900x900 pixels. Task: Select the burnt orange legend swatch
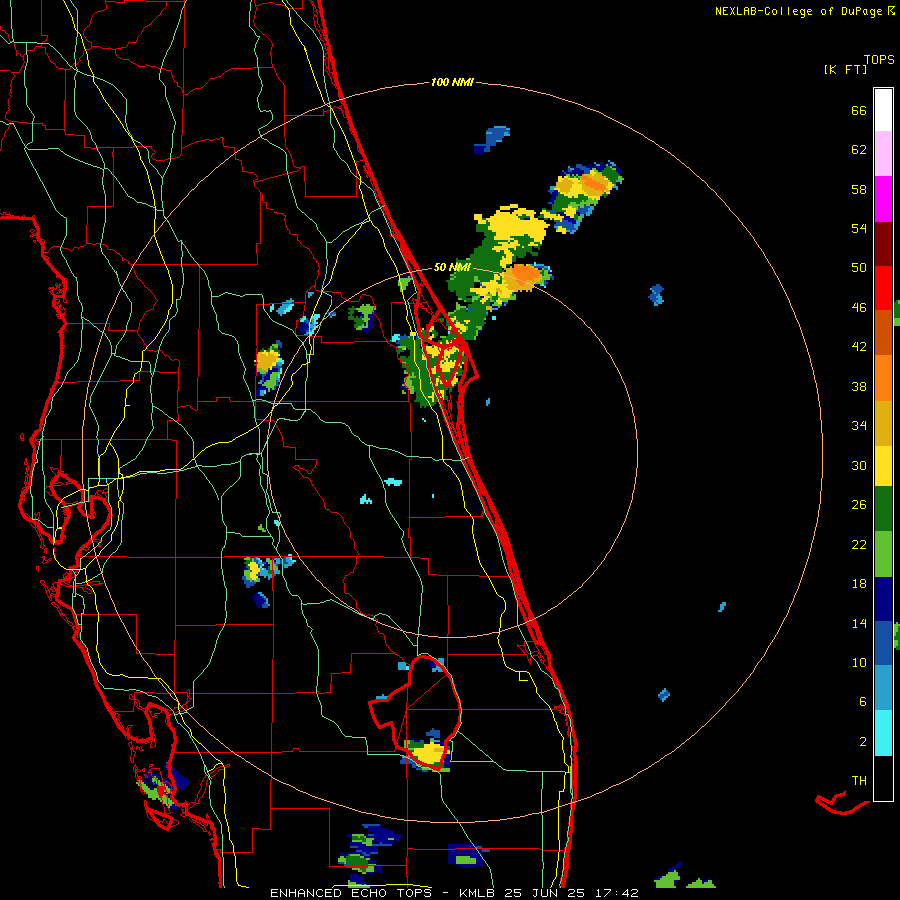click(x=883, y=333)
